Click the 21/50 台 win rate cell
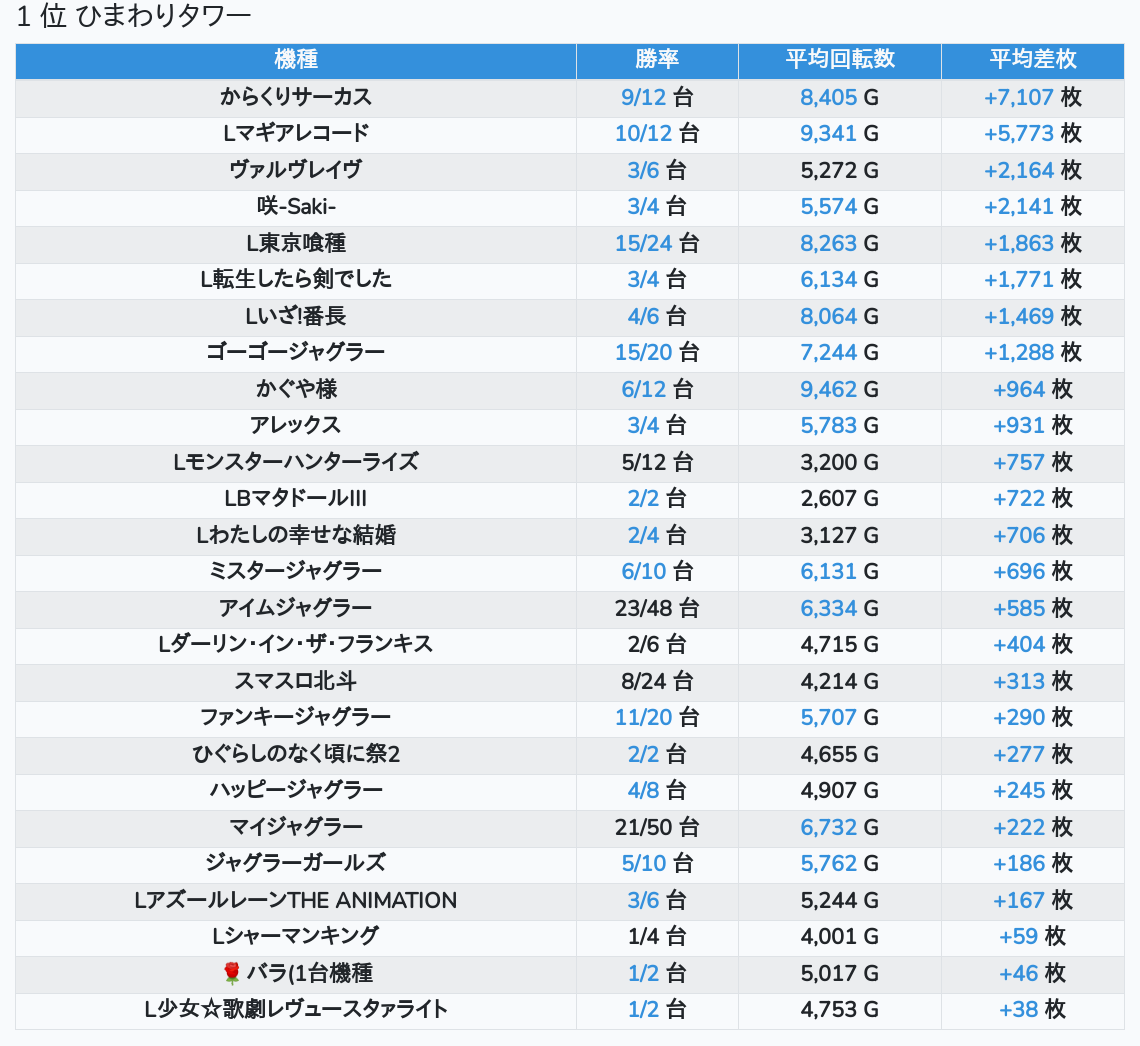 (x=657, y=828)
